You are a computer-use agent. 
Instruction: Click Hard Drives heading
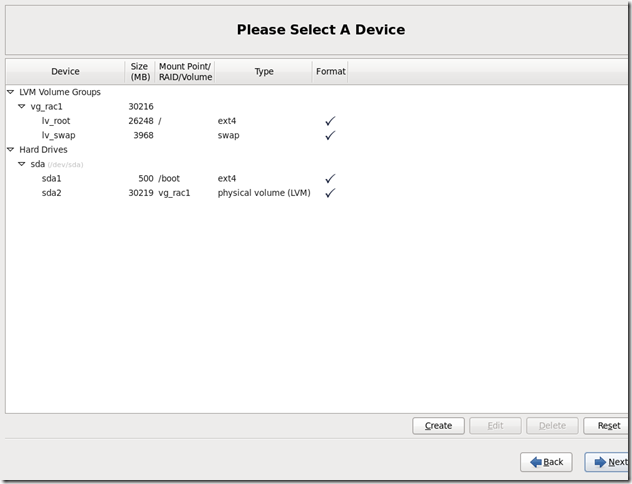[x=43, y=150]
